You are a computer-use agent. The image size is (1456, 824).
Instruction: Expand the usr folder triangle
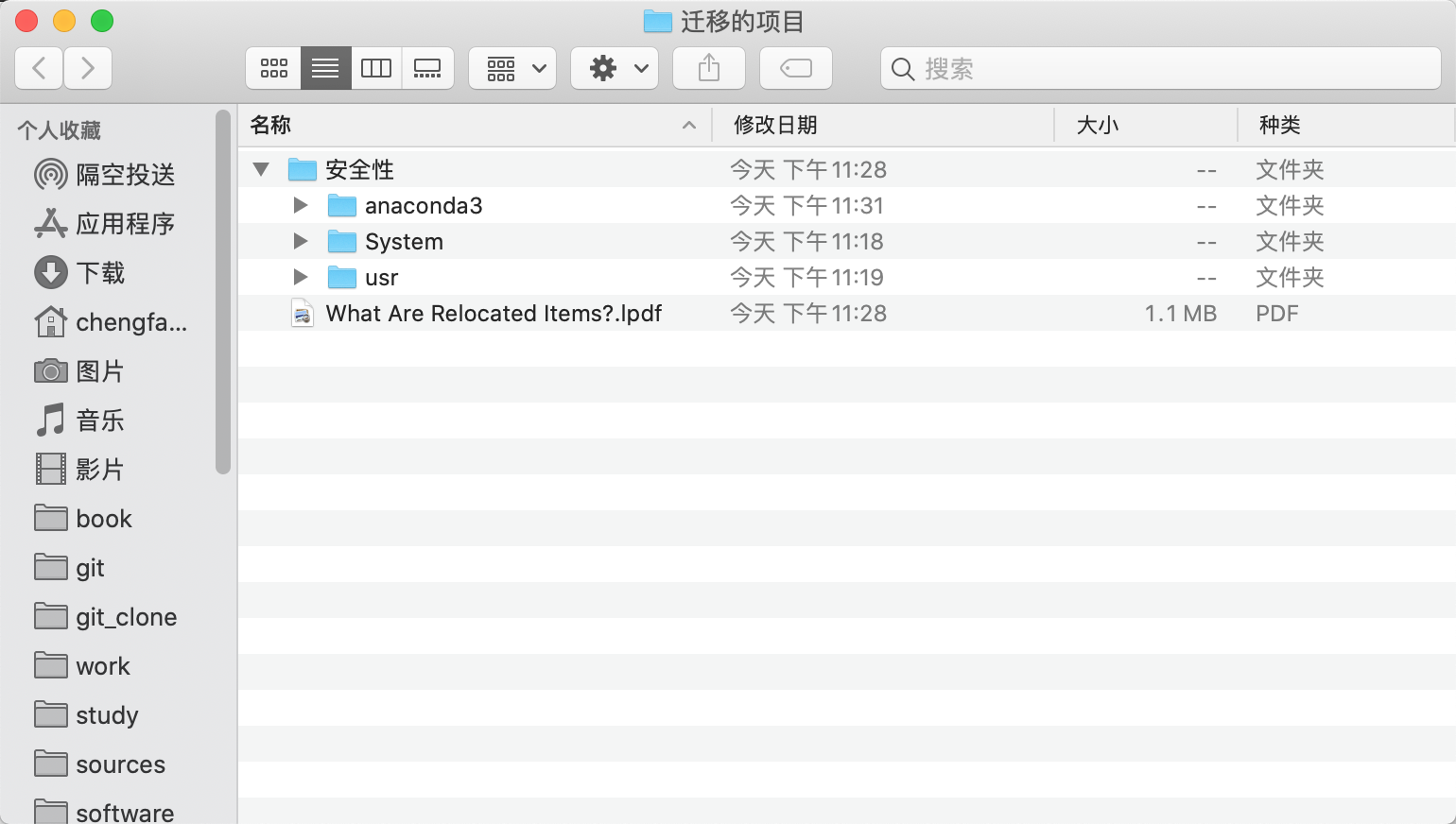(x=301, y=277)
